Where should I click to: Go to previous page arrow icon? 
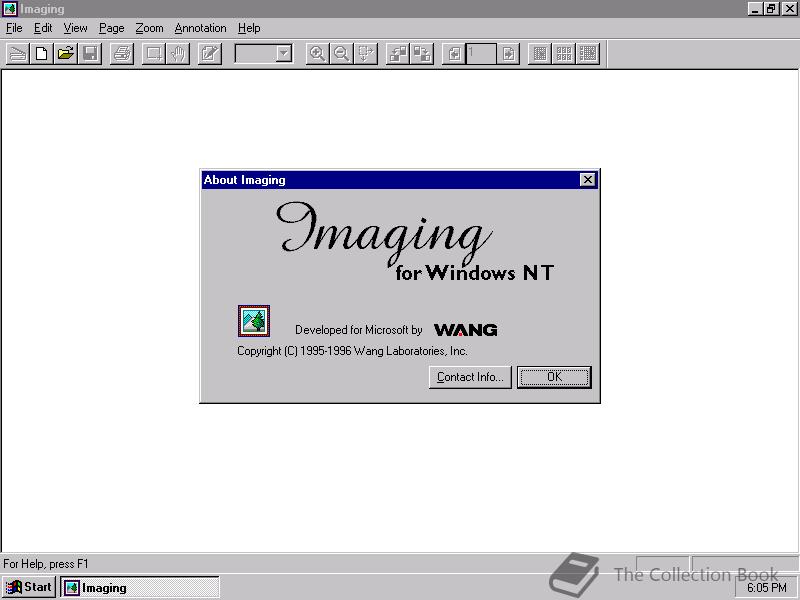[x=454, y=54]
